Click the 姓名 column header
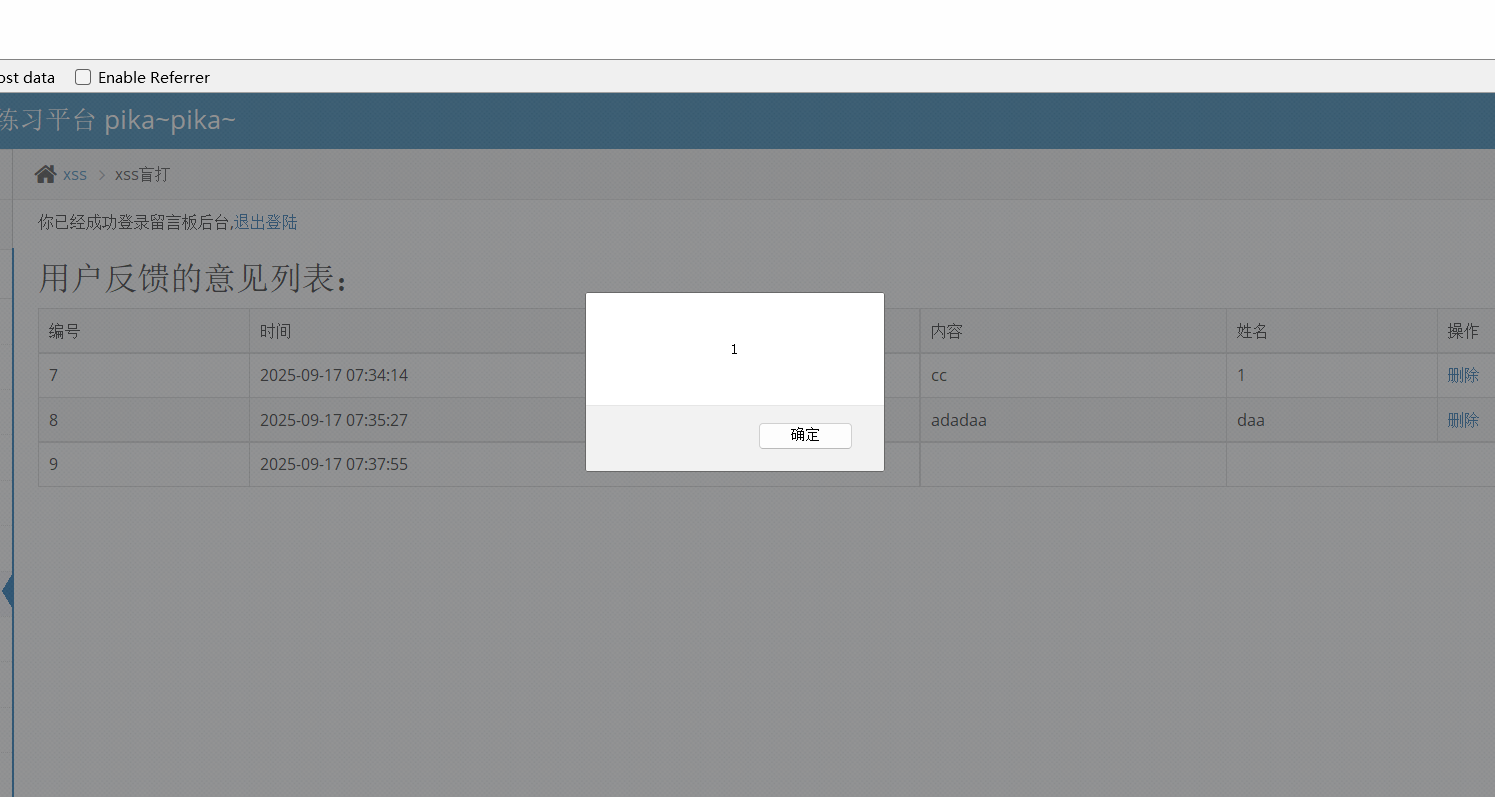Viewport: 1495px width, 797px height. pyautogui.click(x=1331, y=331)
